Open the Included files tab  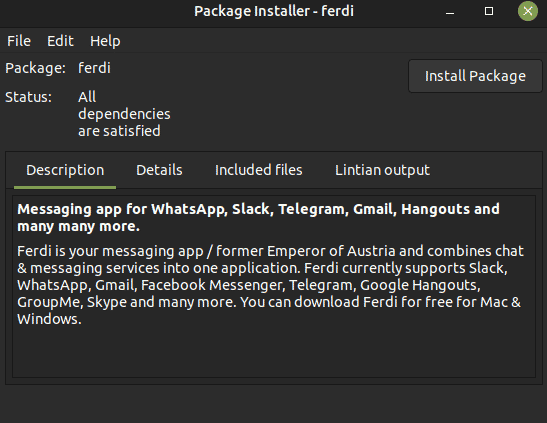pyautogui.click(x=258, y=171)
